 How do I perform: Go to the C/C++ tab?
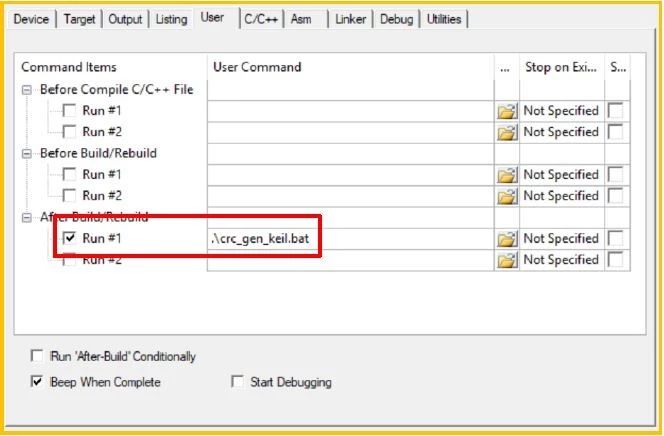261,19
